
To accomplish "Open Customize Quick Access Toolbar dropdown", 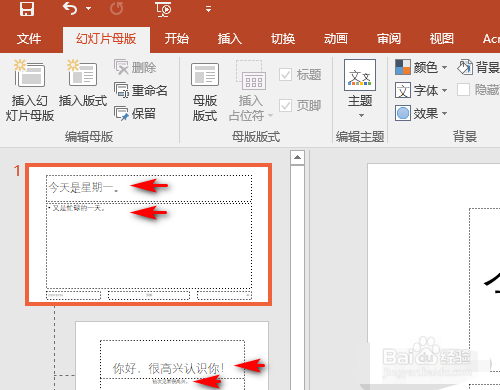I will [x=208, y=9].
